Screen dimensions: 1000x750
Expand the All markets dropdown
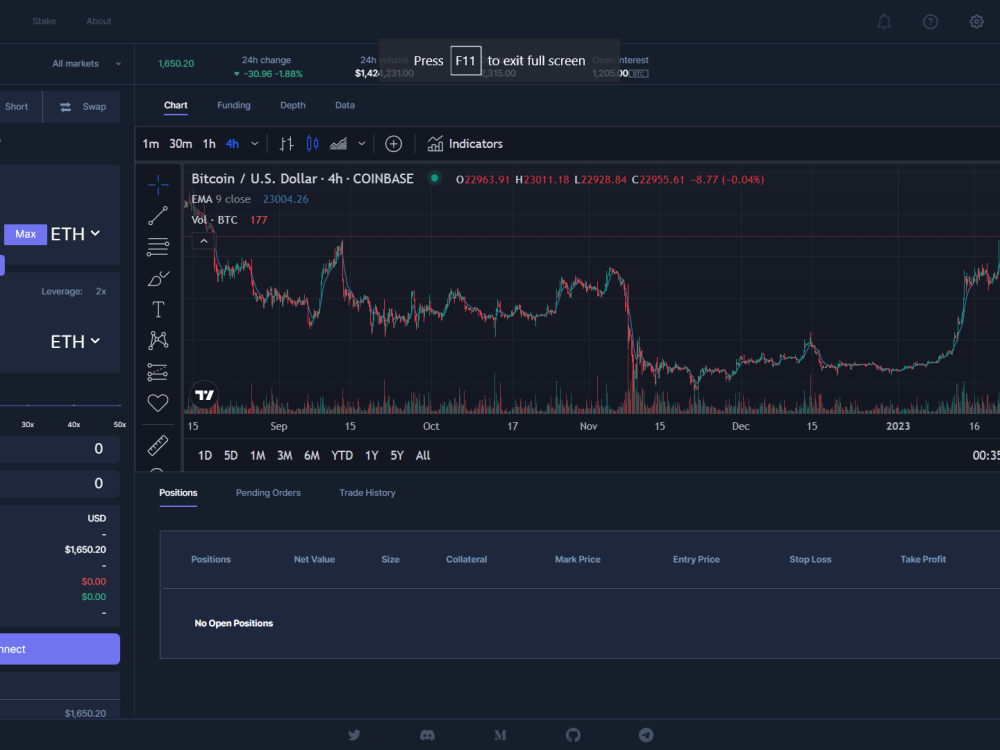tap(87, 64)
